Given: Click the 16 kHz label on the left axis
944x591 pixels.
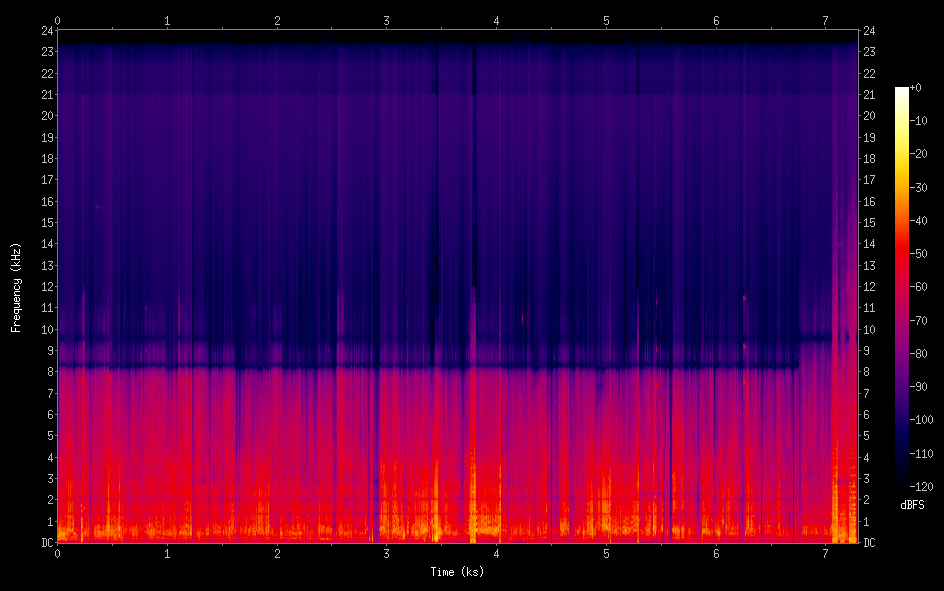Looking at the screenshot, I should (x=45, y=201).
